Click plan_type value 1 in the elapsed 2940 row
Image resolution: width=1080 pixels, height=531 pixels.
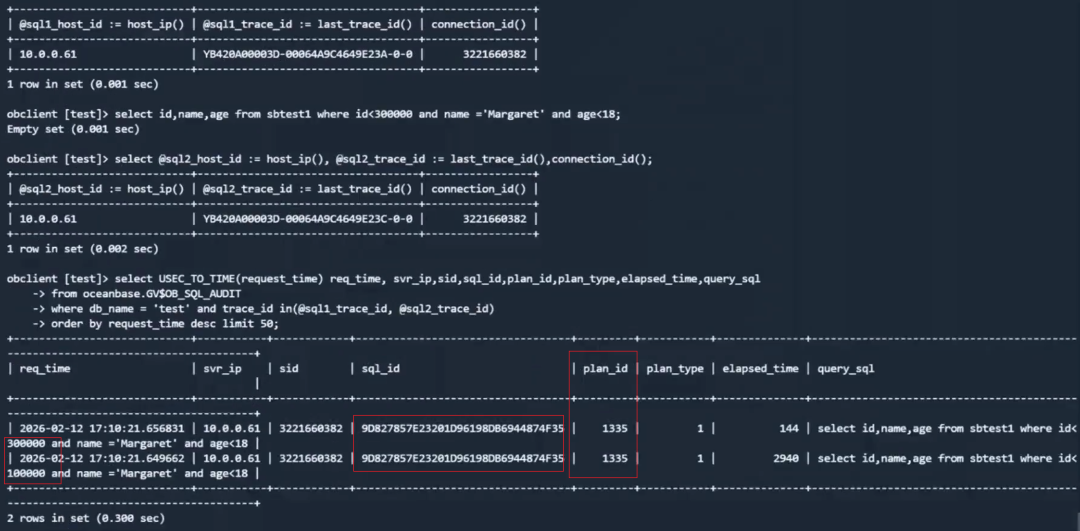point(700,458)
